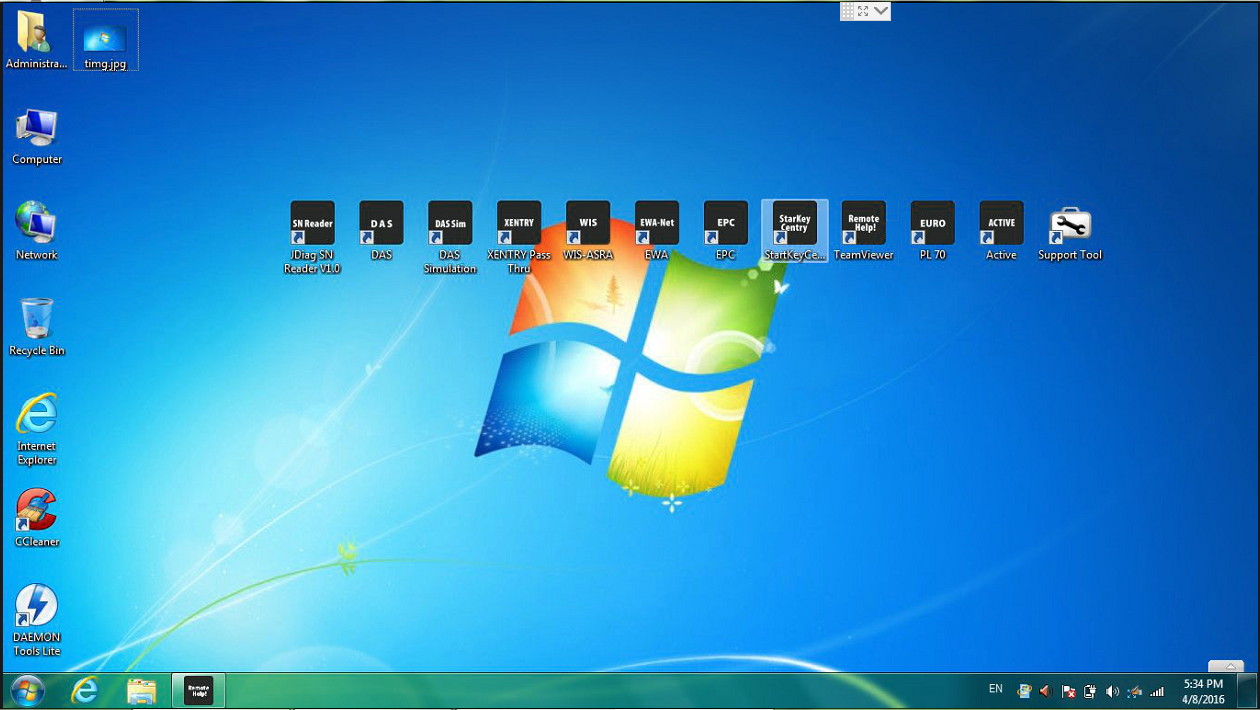This screenshot has height=710, width=1260.
Task: Open Action Center flag tray icon
Action: [1068, 691]
